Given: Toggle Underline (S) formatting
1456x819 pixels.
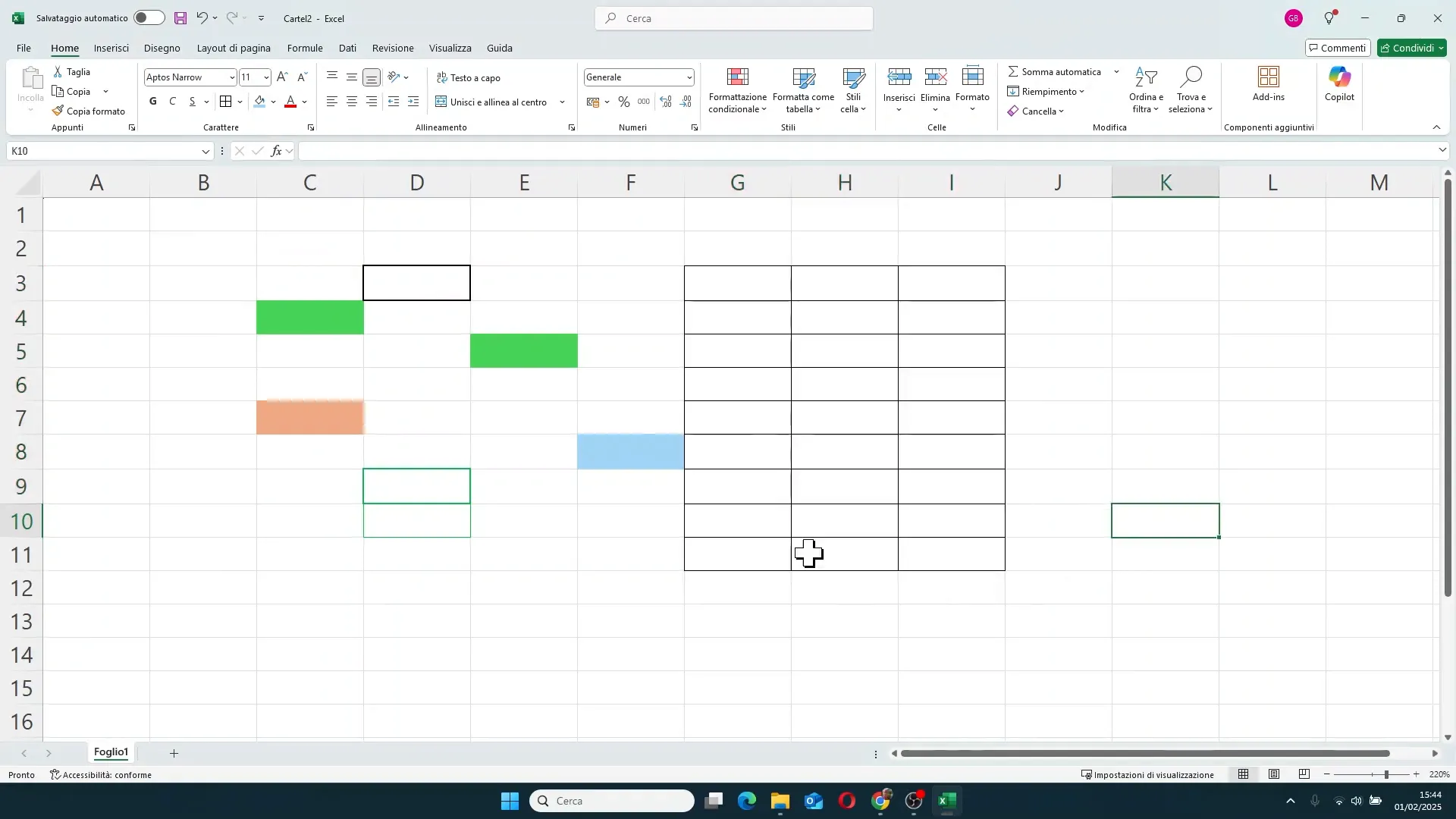Looking at the screenshot, I should click(193, 102).
